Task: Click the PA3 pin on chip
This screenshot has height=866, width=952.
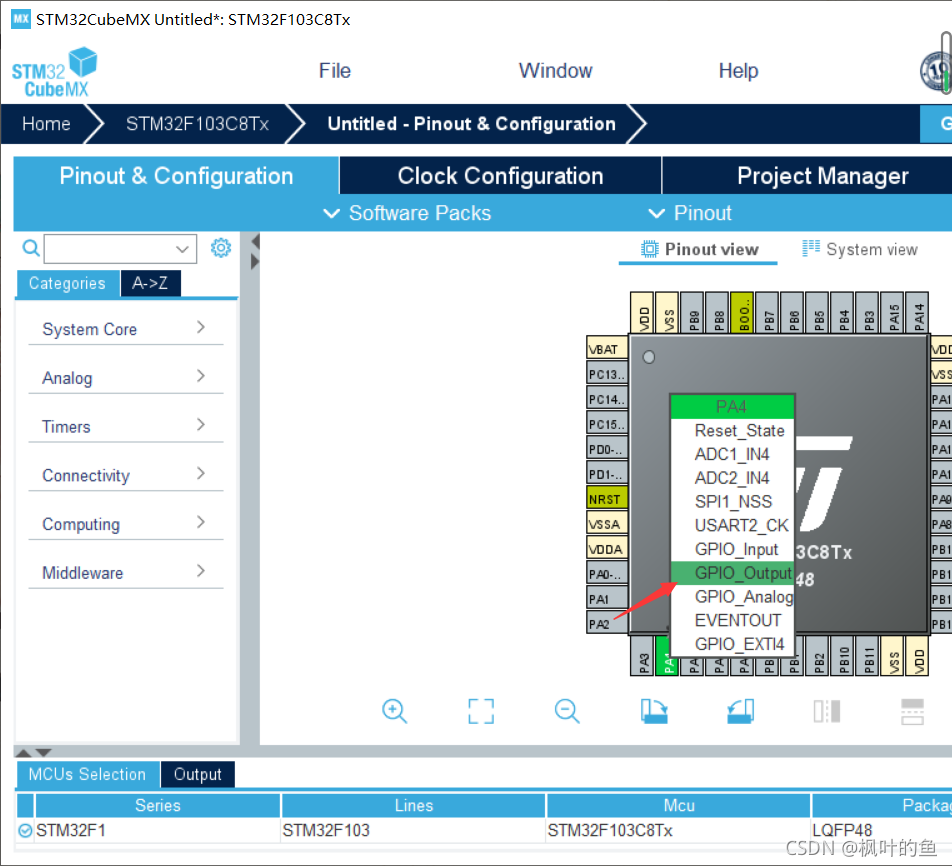Action: (643, 656)
